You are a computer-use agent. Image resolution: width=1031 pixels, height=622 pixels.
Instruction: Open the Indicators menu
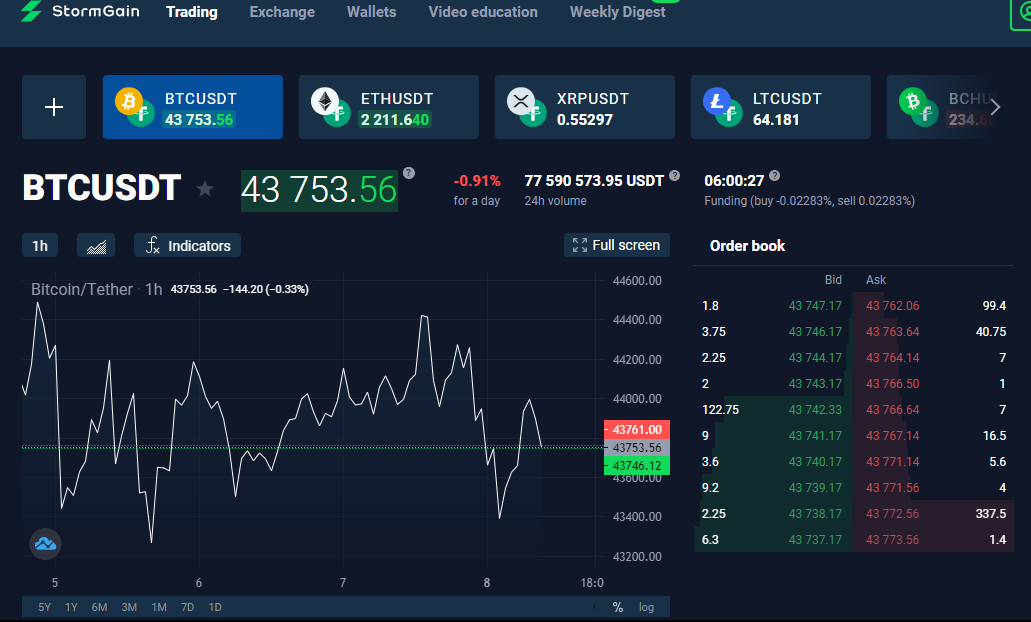(x=187, y=245)
